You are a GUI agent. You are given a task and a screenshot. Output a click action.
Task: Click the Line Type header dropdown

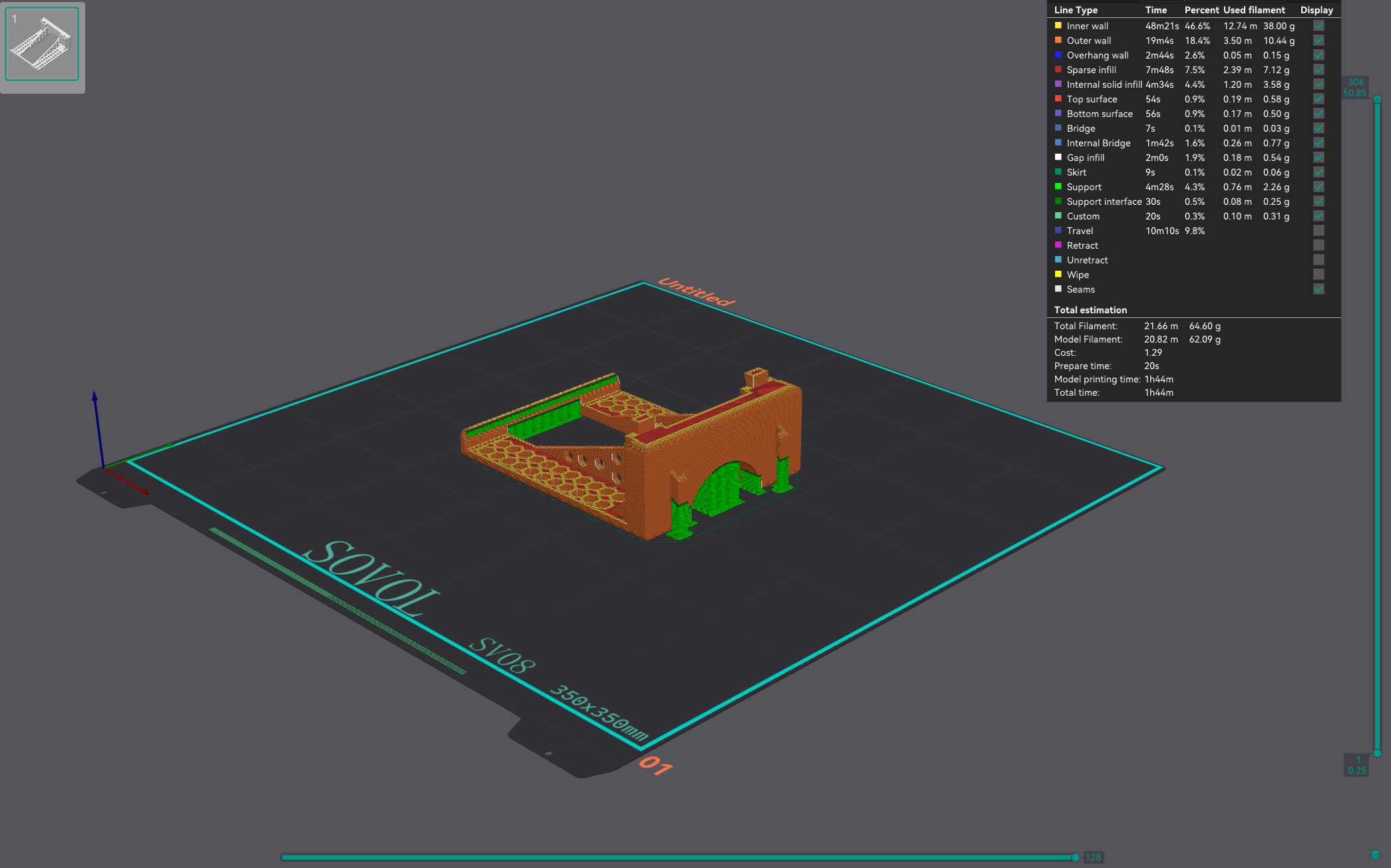(1076, 10)
